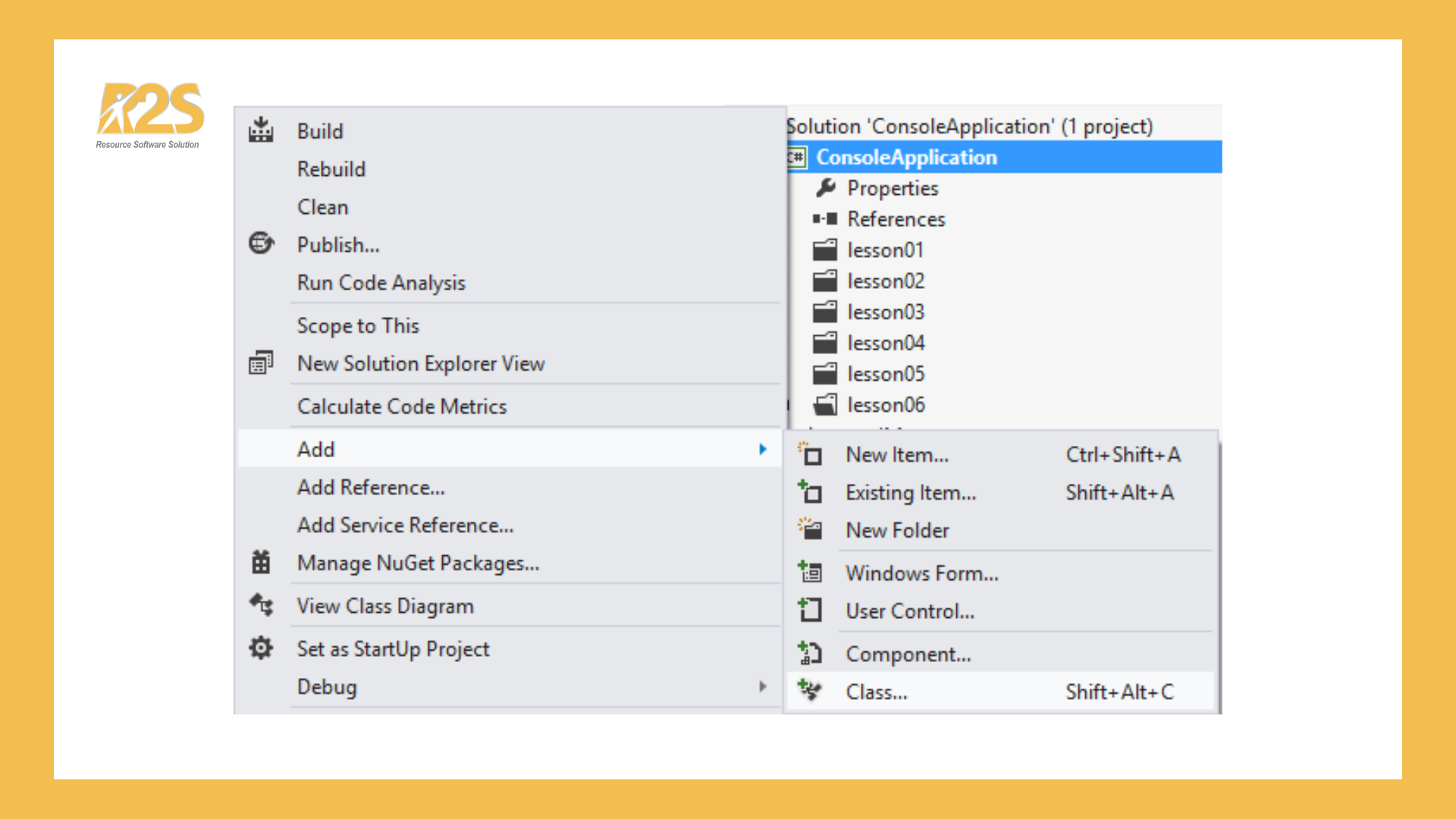Expand the Add submenu arrow
The width and height of the screenshot is (1456, 819).
pyautogui.click(x=763, y=449)
